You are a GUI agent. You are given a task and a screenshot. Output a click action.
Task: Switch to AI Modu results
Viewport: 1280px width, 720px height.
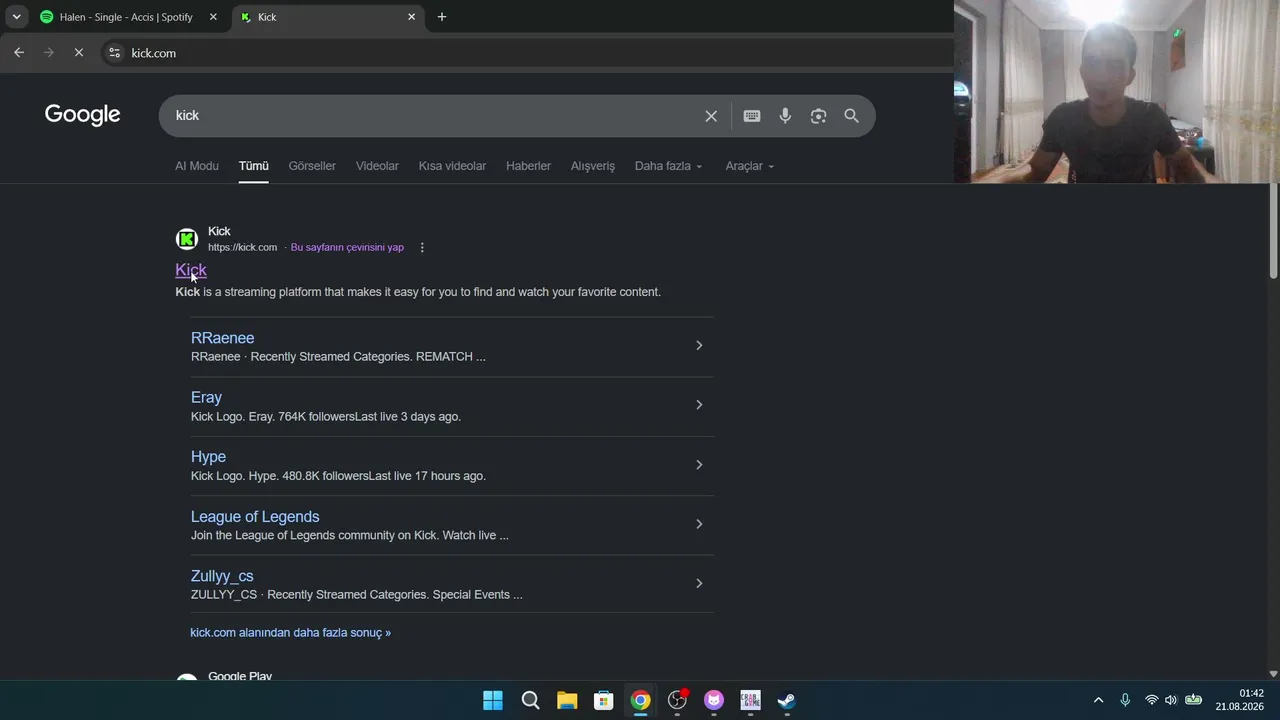[197, 166]
